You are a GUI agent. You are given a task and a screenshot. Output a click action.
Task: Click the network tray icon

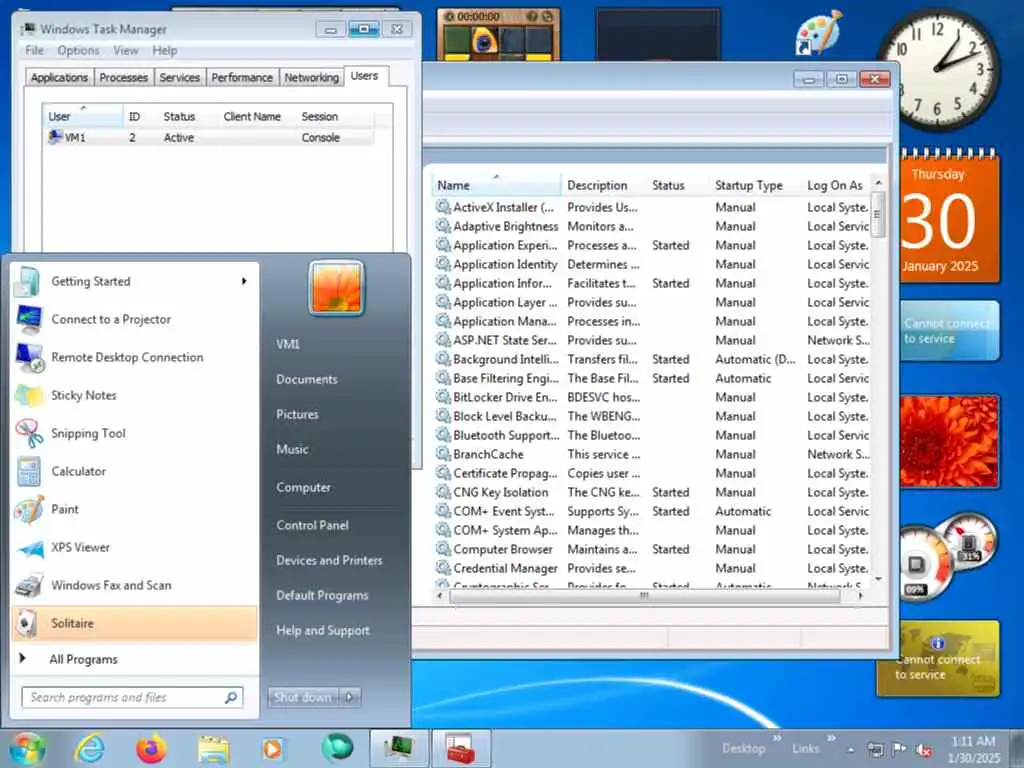pos(875,749)
